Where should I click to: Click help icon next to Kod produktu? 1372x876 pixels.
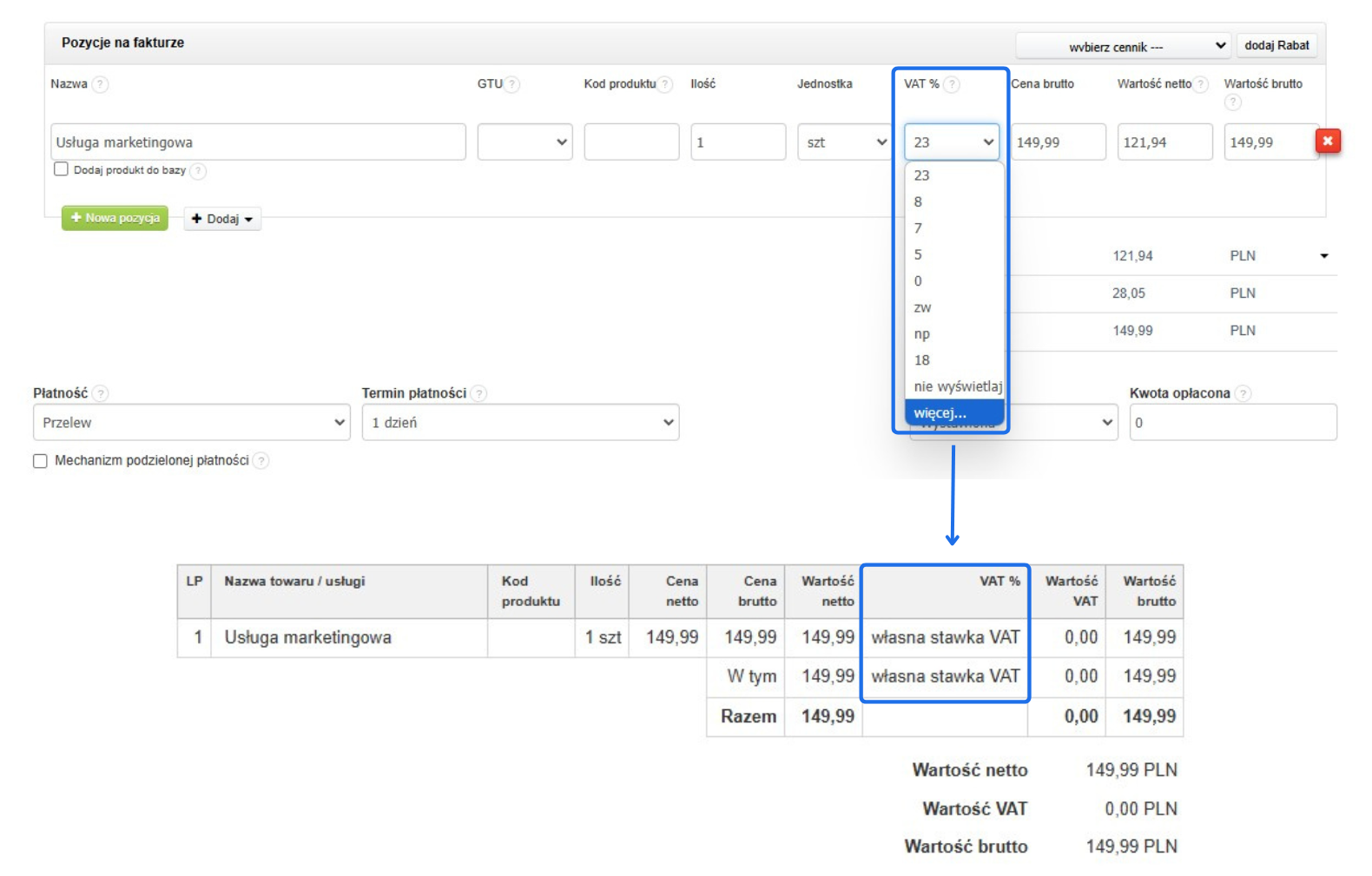click(665, 84)
